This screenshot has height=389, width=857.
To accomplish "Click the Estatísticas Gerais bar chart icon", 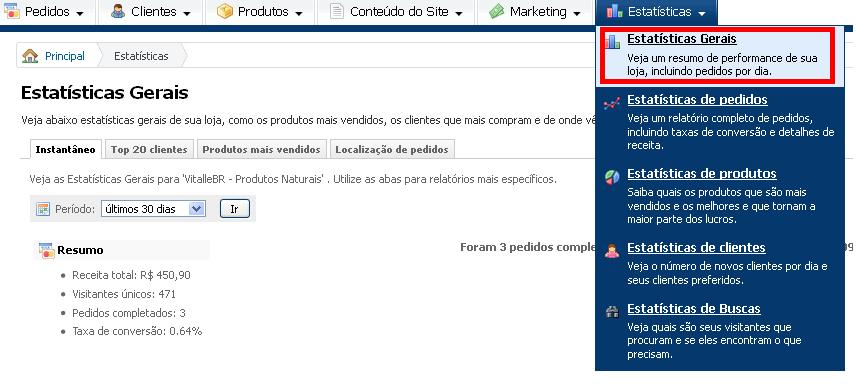I will coord(612,42).
